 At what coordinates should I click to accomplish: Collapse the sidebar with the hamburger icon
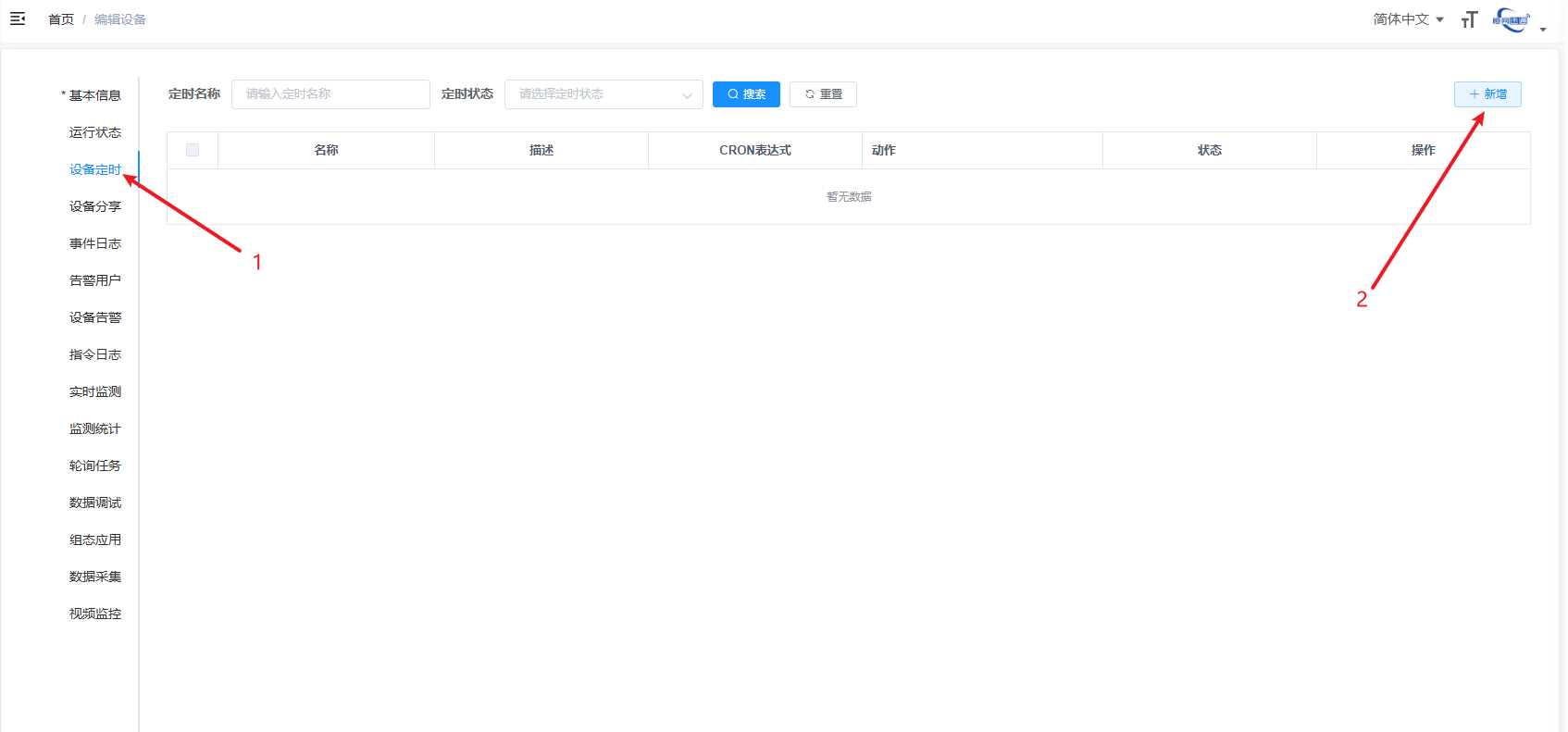tap(18, 19)
